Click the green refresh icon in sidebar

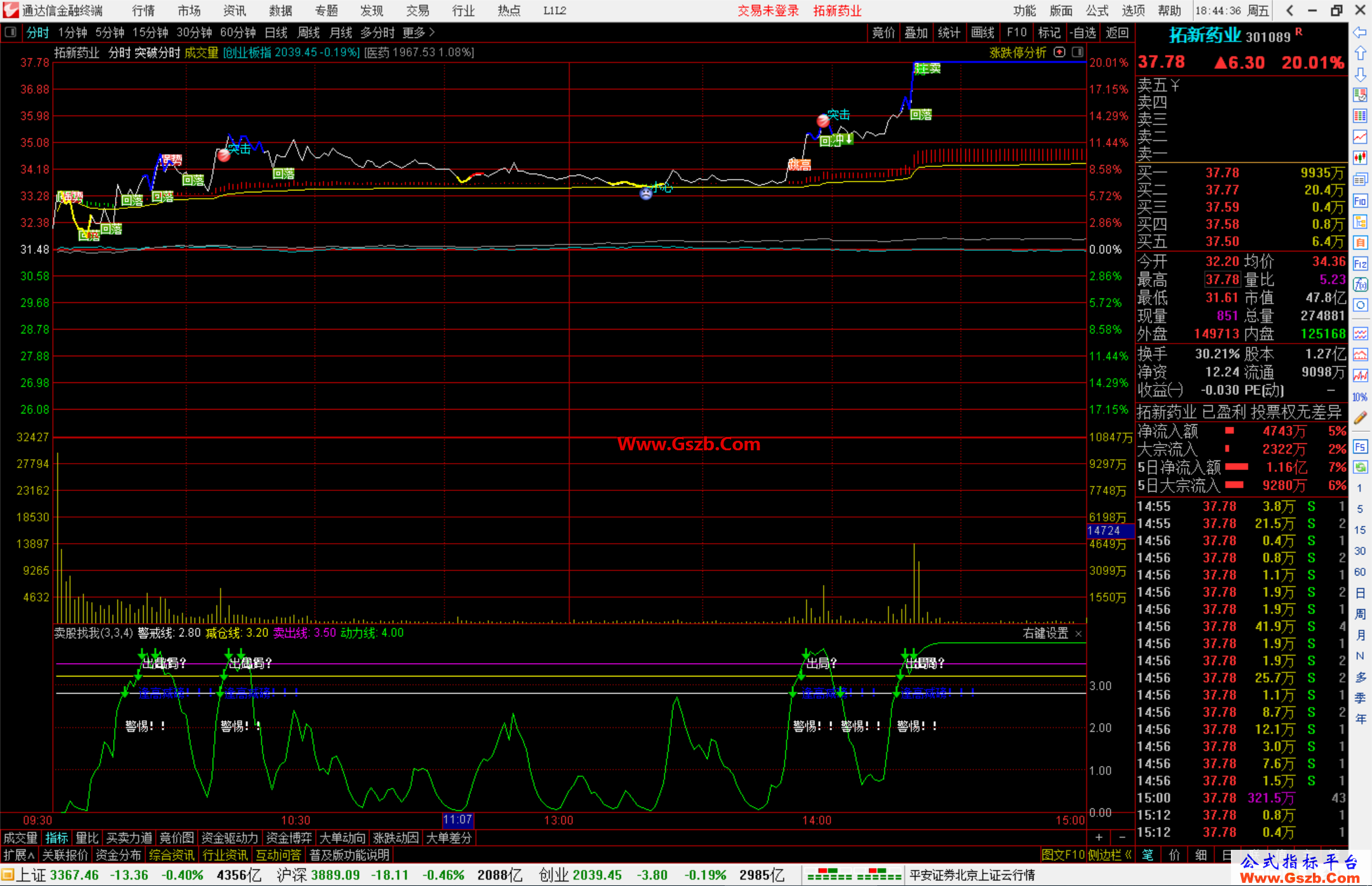[1360, 467]
